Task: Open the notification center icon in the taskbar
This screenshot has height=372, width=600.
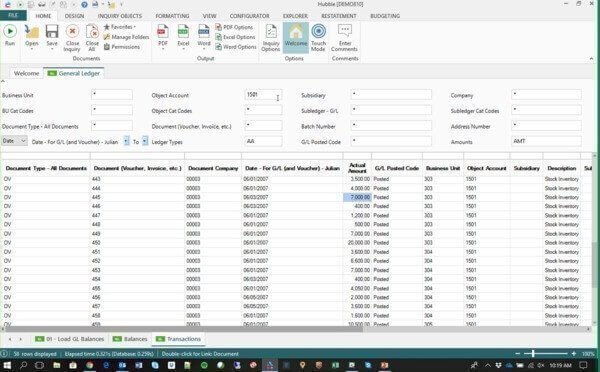Action: coord(583,365)
